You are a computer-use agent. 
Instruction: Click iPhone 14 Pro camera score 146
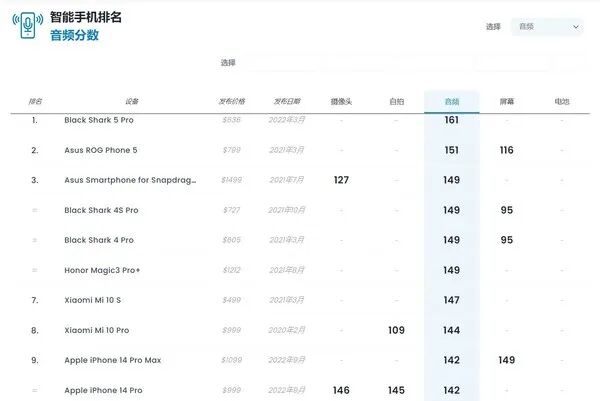[x=341, y=390]
